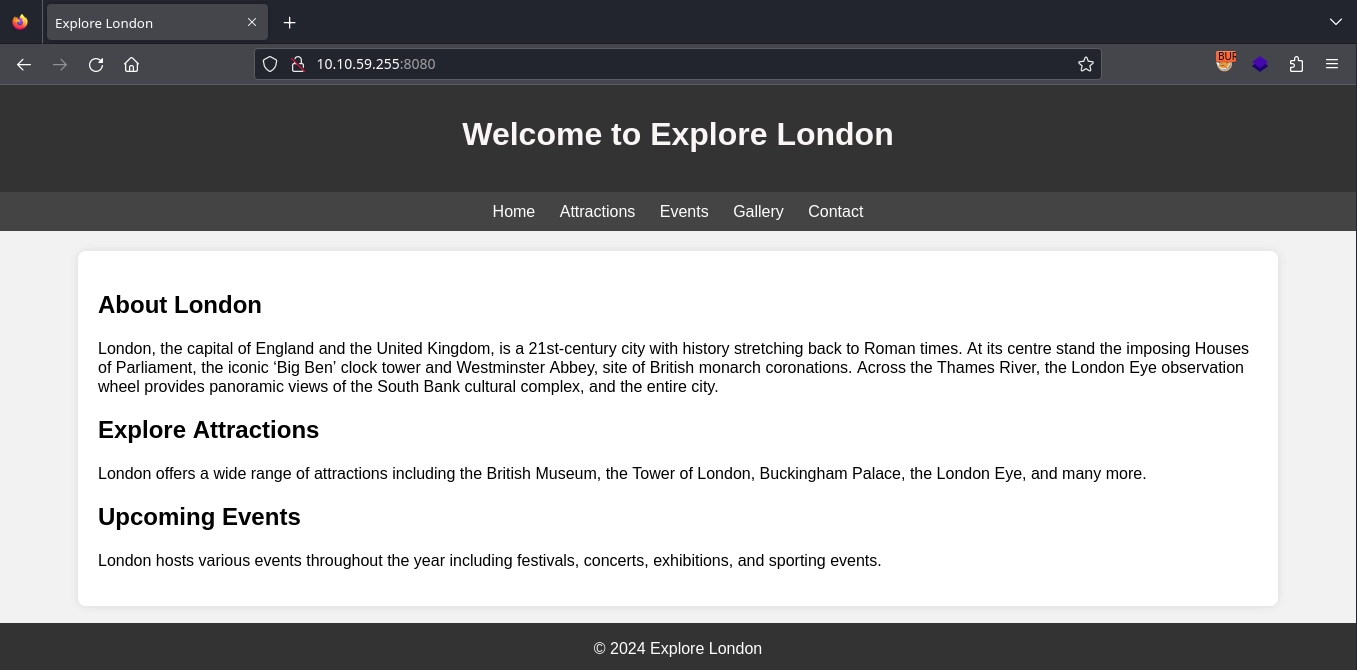Close the Explore London tab
The image size is (1357, 670).
pyautogui.click(x=252, y=22)
